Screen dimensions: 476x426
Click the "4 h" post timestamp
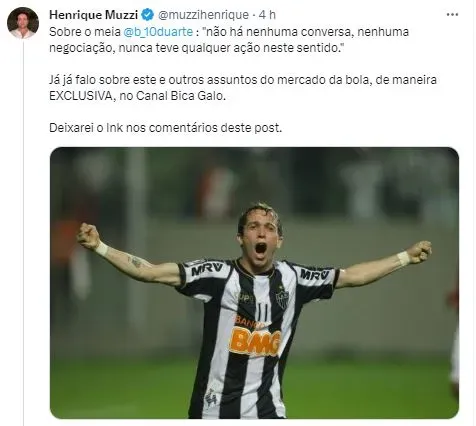[267, 15]
